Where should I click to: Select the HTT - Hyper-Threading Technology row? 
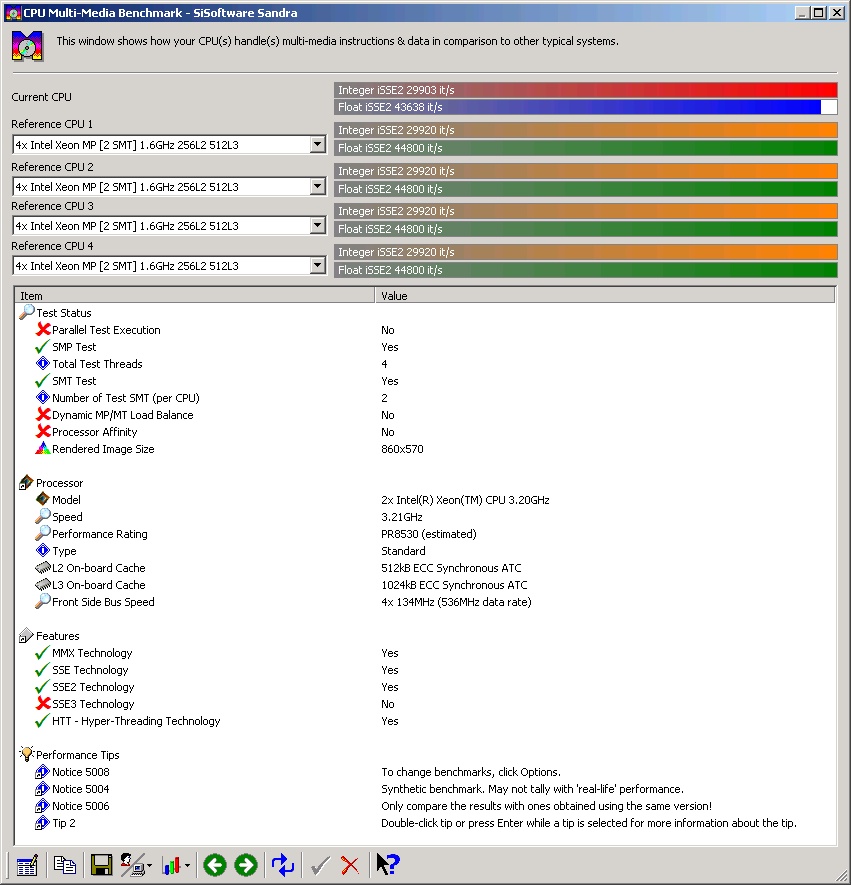(x=424, y=721)
